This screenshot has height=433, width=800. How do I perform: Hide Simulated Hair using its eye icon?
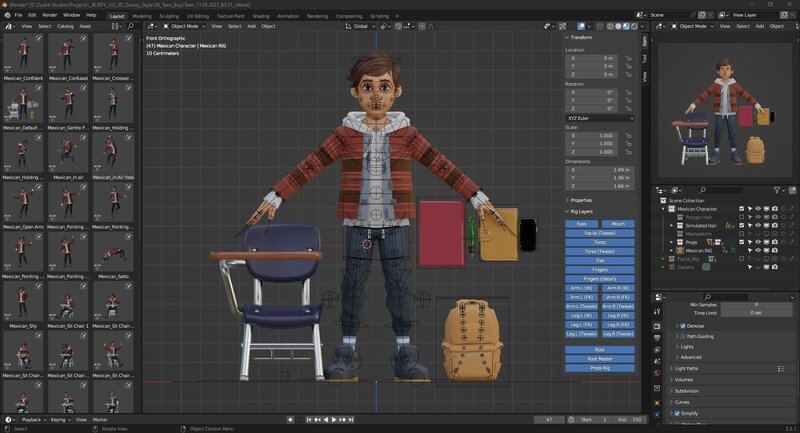pyautogui.click(x=758, y=225)
